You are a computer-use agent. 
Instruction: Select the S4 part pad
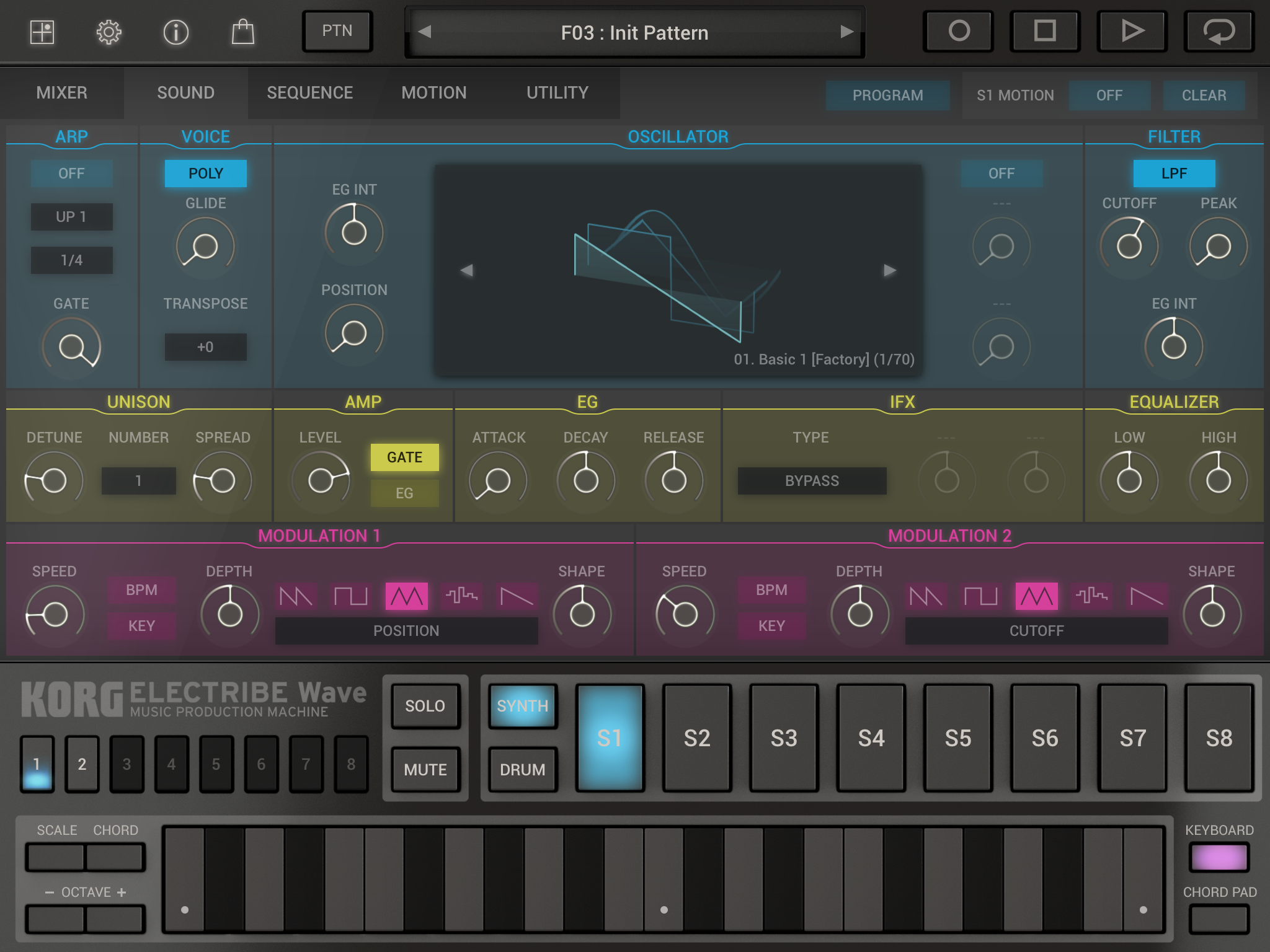pyautogui.click(x=871, y=738)
